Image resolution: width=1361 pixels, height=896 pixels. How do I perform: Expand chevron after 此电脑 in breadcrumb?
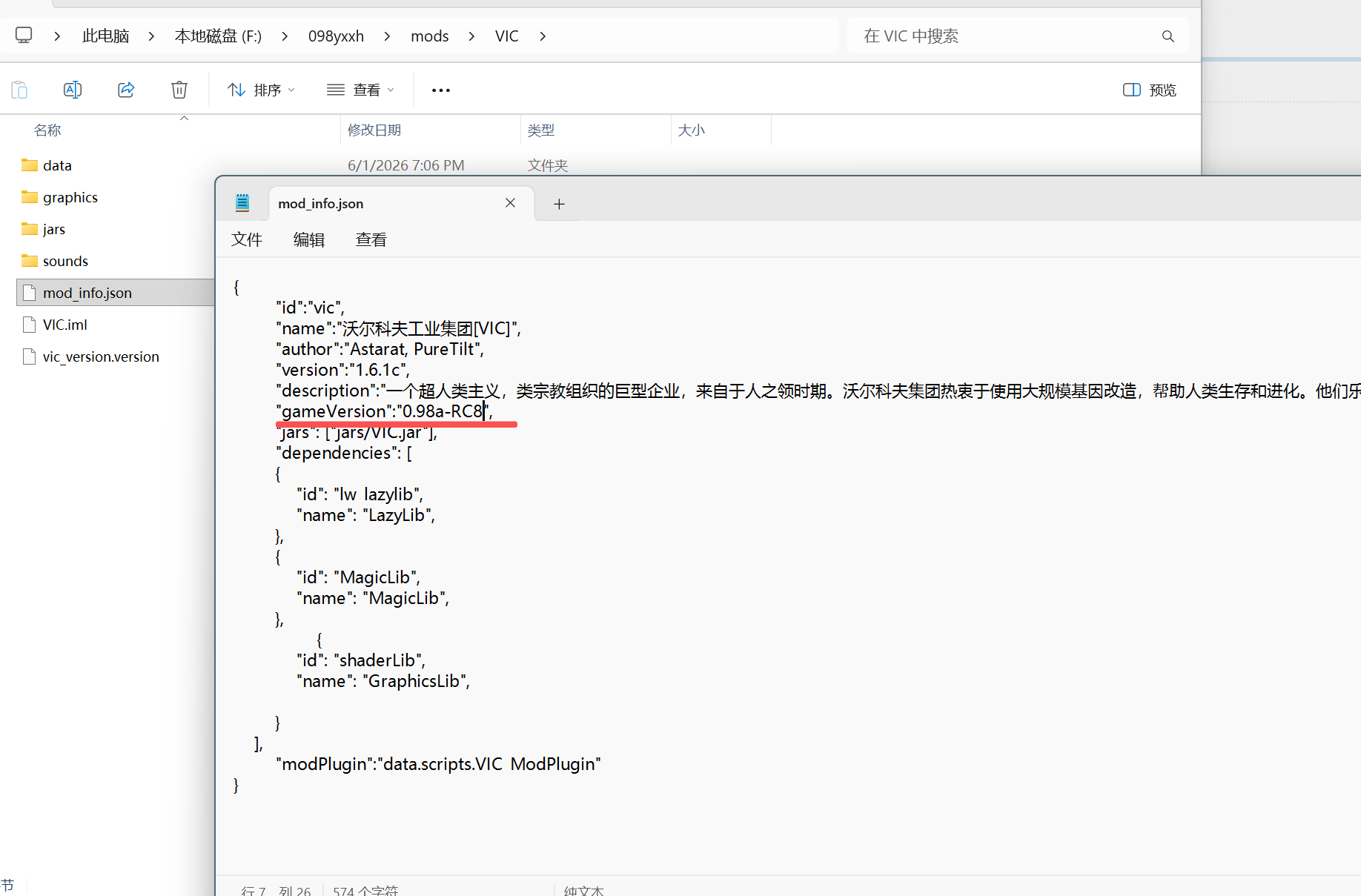point(151,36)
